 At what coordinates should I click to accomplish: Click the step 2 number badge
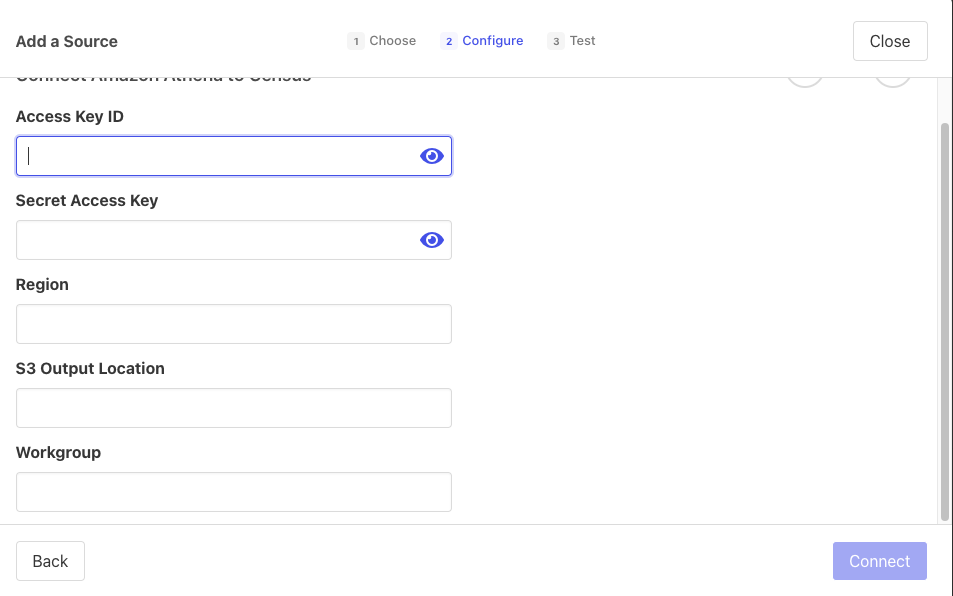[x=449, y=41]
